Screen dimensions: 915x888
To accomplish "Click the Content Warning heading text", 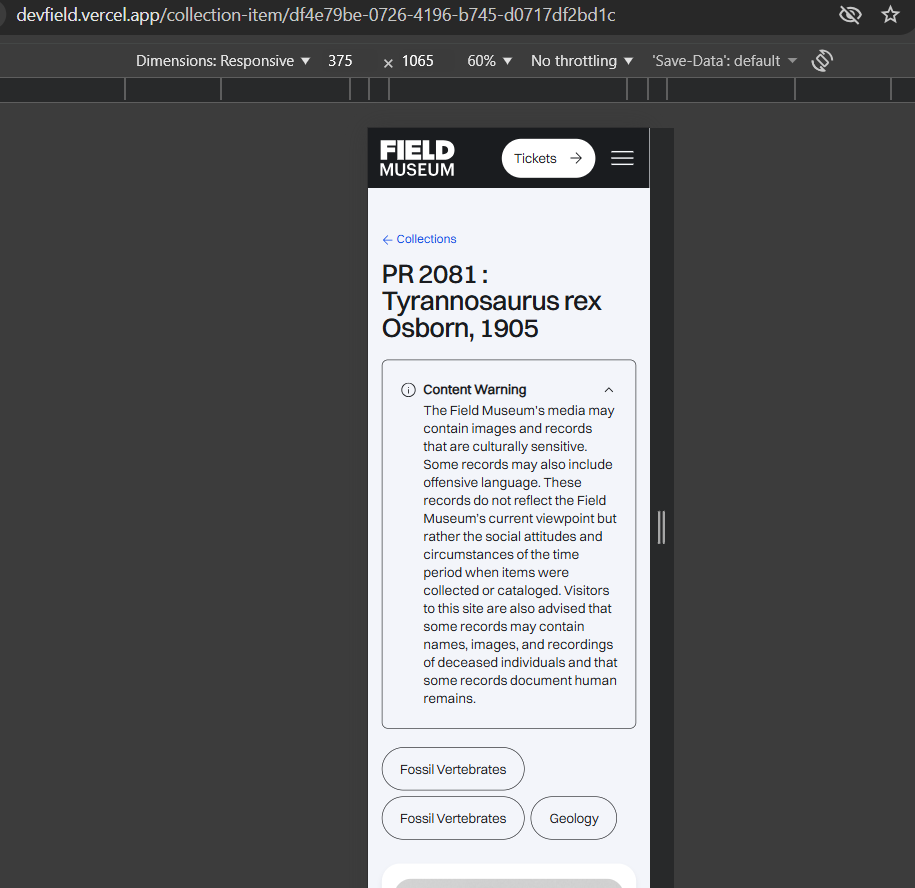I will tap(474, 390).
